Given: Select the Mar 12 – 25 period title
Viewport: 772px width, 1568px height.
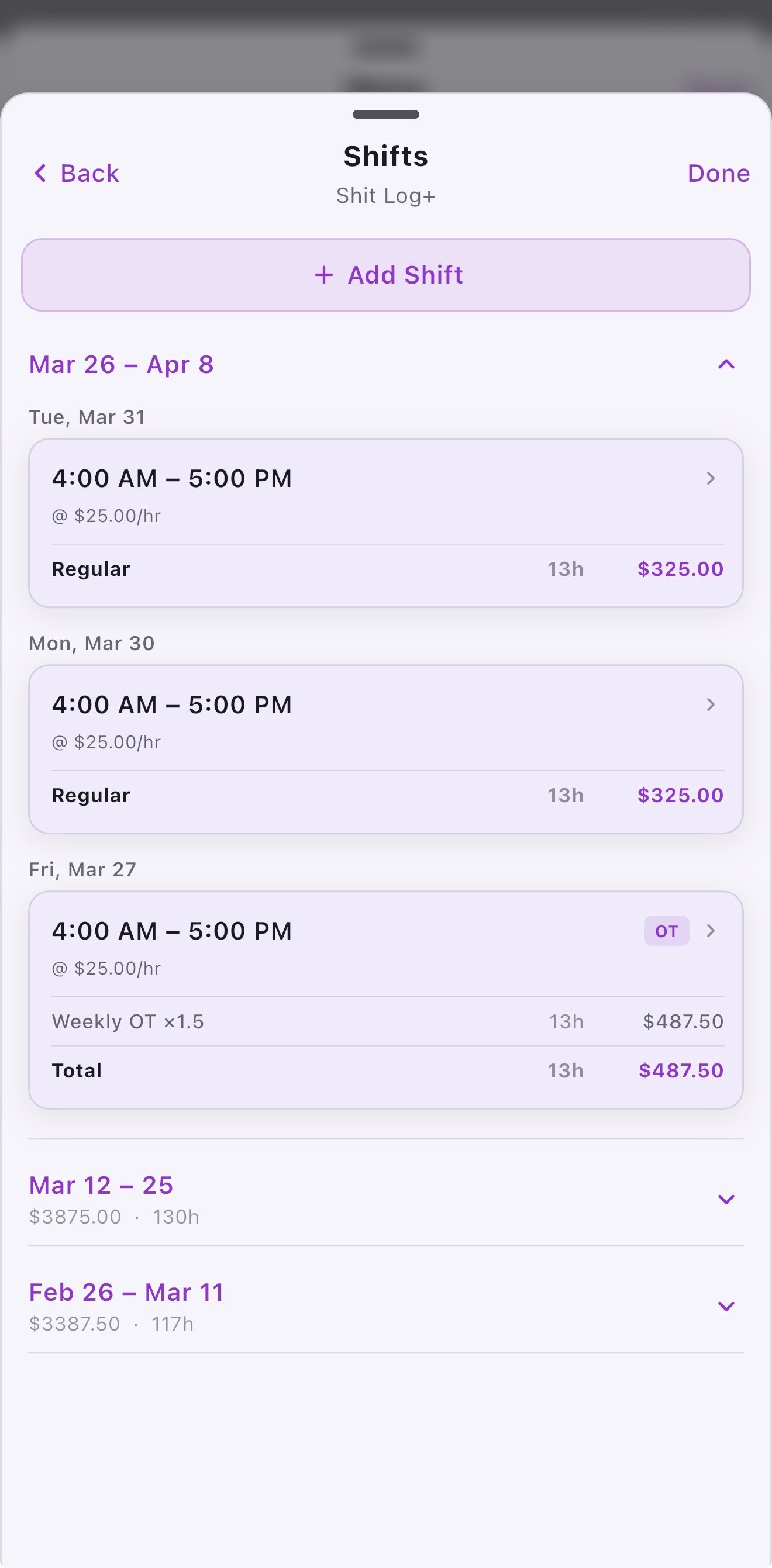Looking at the screenshot, I should (x=101, y=1186).
